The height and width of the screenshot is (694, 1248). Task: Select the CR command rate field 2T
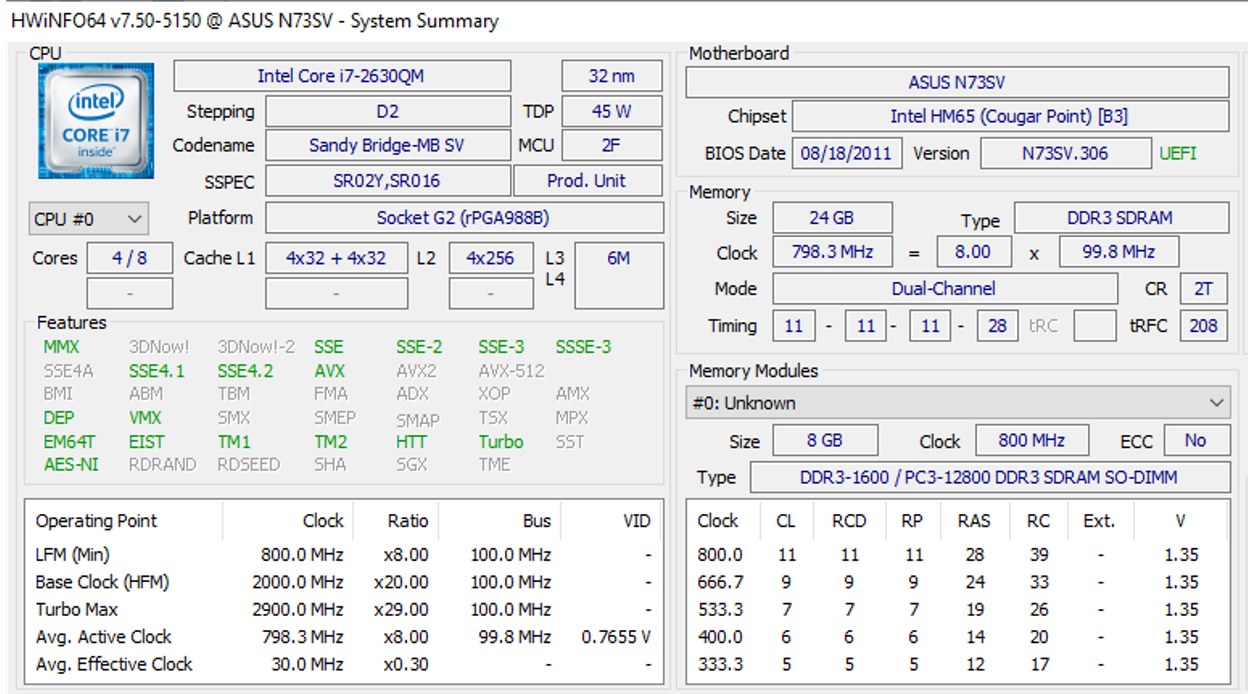point(1204,288)
